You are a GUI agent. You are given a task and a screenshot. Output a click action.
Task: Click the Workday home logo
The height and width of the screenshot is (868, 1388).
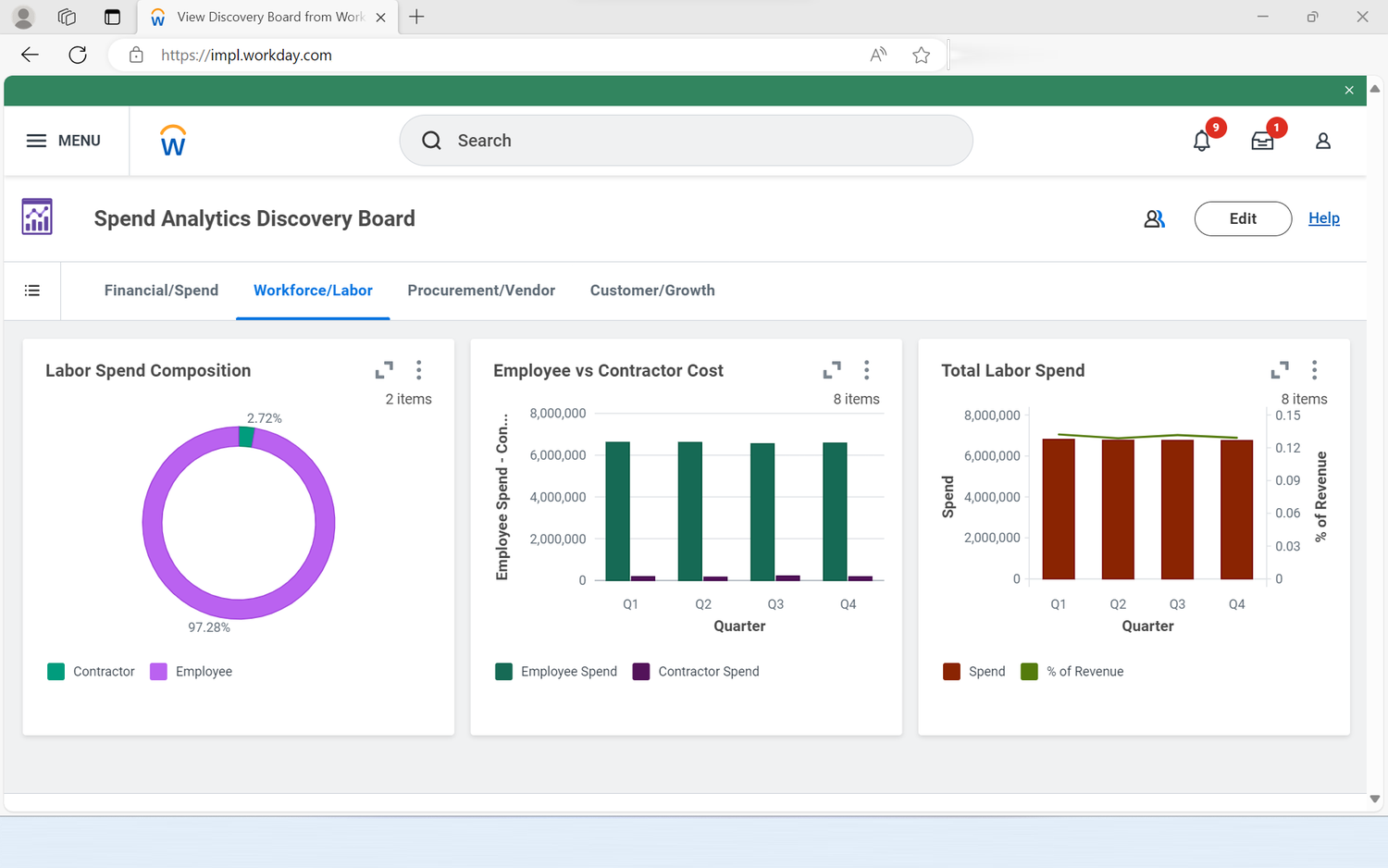point(172,140)
